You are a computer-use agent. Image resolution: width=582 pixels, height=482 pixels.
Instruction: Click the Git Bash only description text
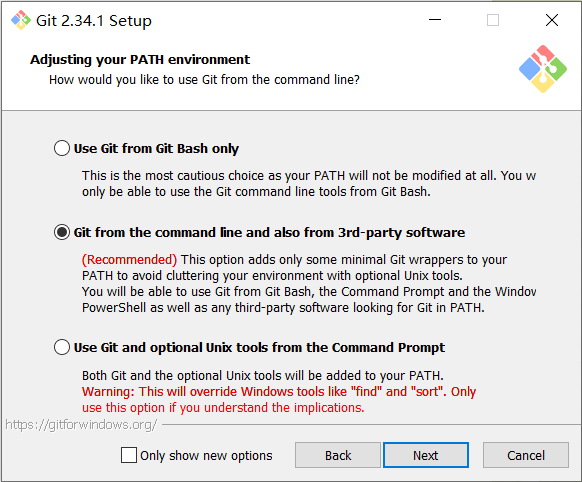tap(309, 183)
